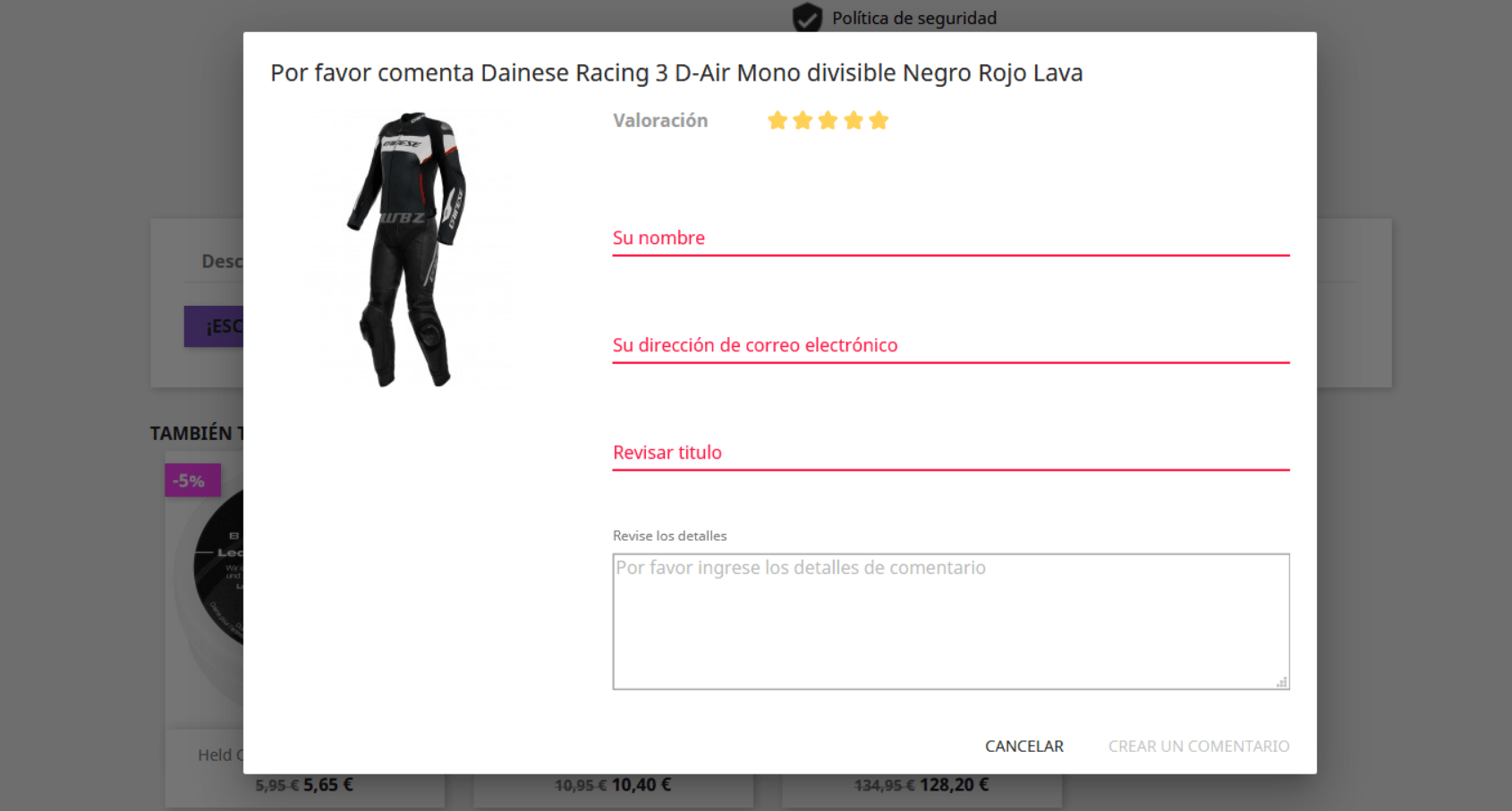Viewport: 1512px width, 811px height.
Task: Select the fourth rating star
Action: click(x=854, y=120)
